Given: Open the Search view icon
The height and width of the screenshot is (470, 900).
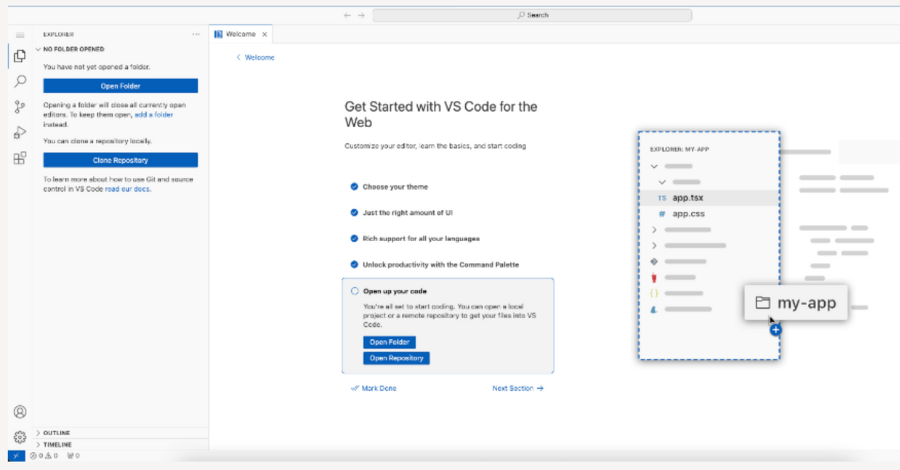Looking at the screenshot, I should pos(20,81).
